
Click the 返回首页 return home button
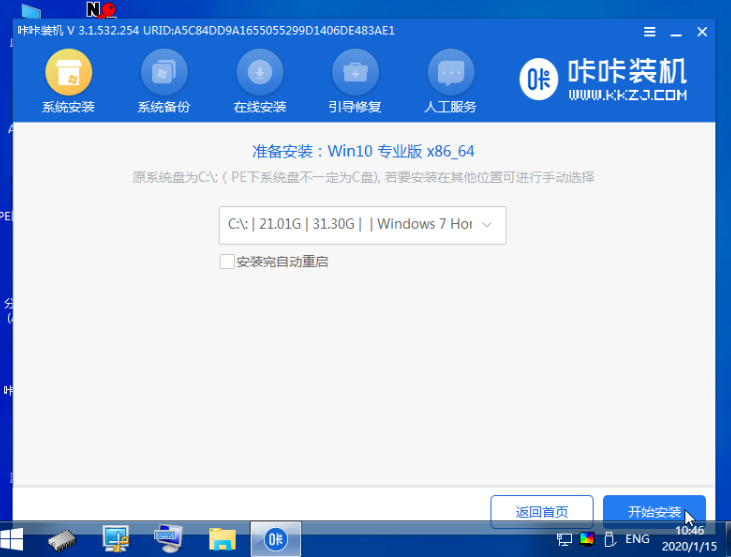pyautogui.click(x=542, y=512)
